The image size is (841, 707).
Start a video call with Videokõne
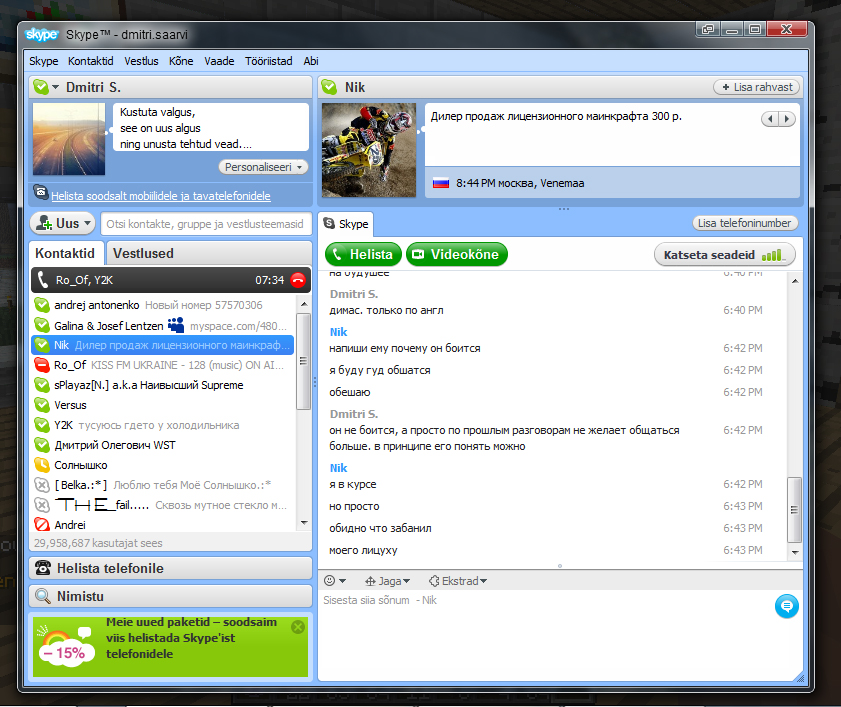coord(457,254)
